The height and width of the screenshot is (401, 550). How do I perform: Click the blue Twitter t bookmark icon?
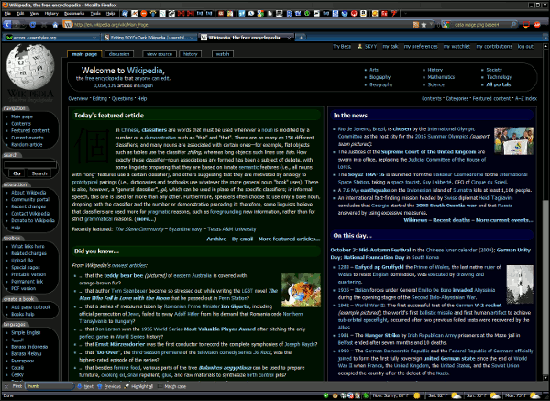tap(242, 14)
